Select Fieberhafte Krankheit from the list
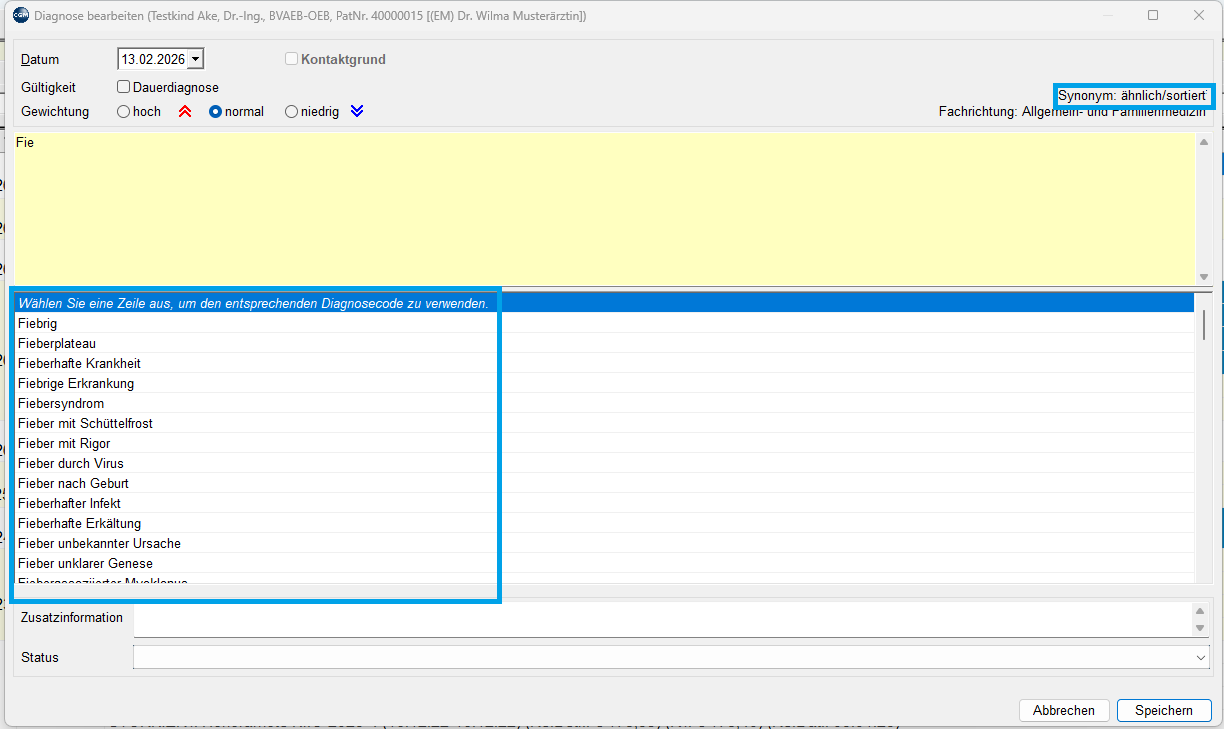The height and width of the screenshot is (729, 1224). click(79, 363)
